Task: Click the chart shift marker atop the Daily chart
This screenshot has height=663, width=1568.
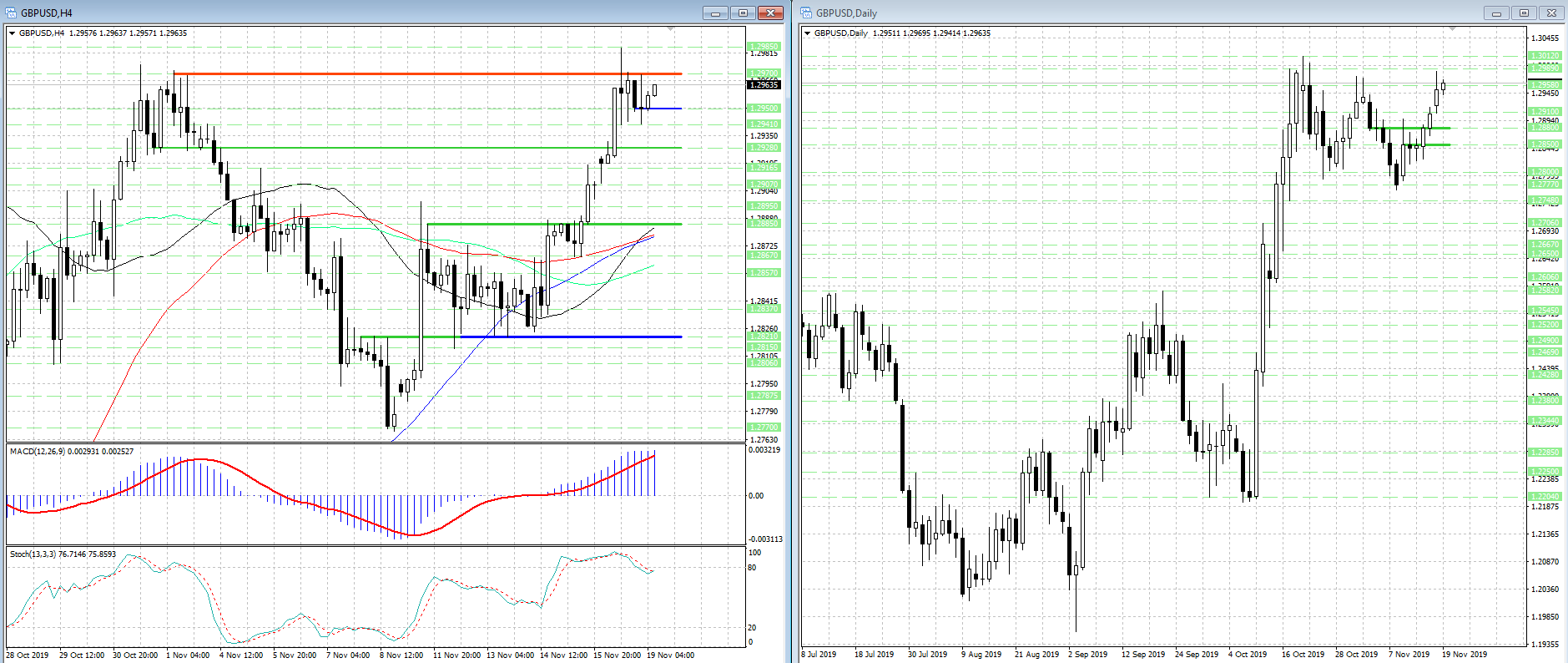Action: (1452, 29)
